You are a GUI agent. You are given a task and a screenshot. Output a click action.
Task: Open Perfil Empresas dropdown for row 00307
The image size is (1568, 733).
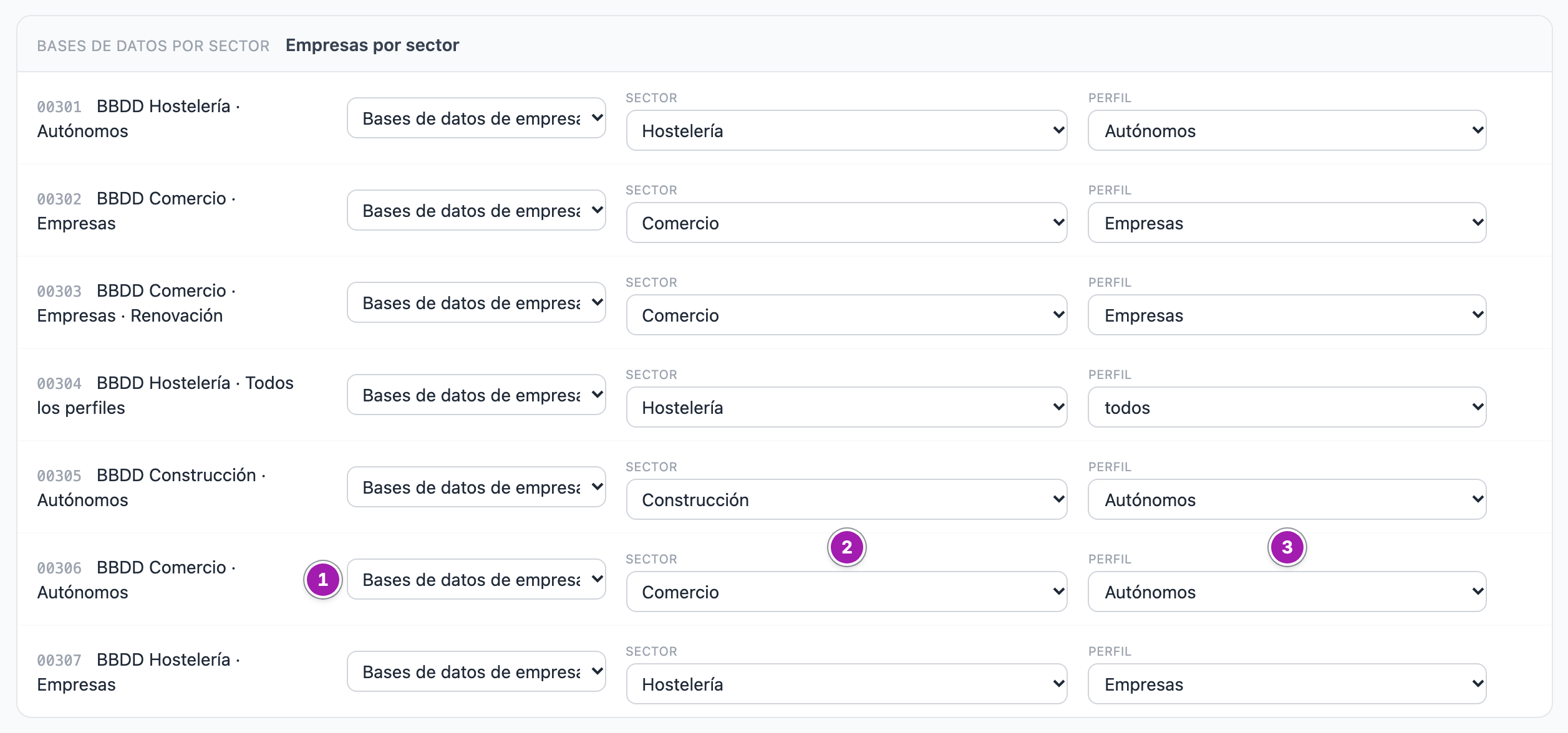(1287, 684)
